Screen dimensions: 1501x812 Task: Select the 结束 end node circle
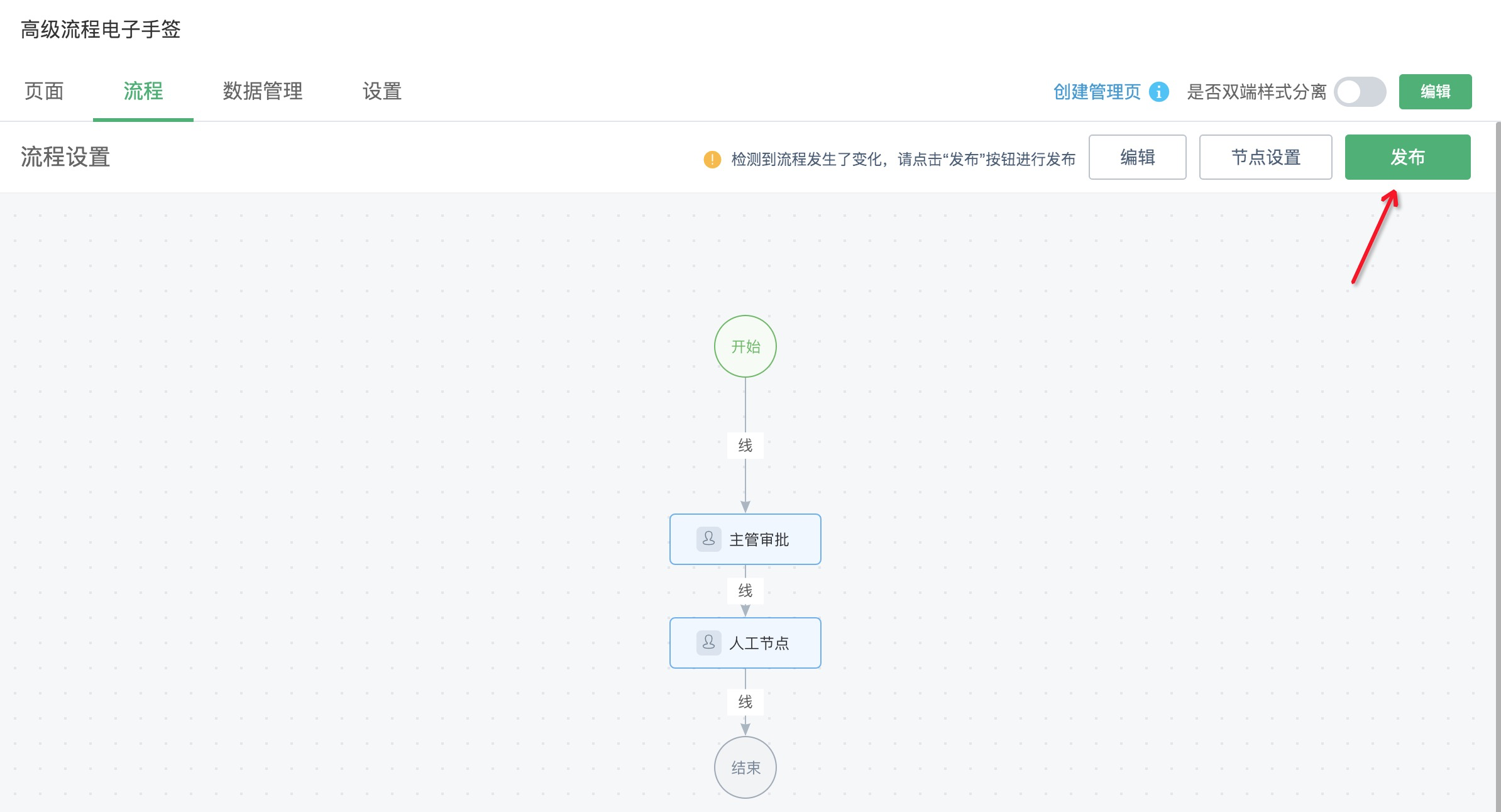point(745,767)
